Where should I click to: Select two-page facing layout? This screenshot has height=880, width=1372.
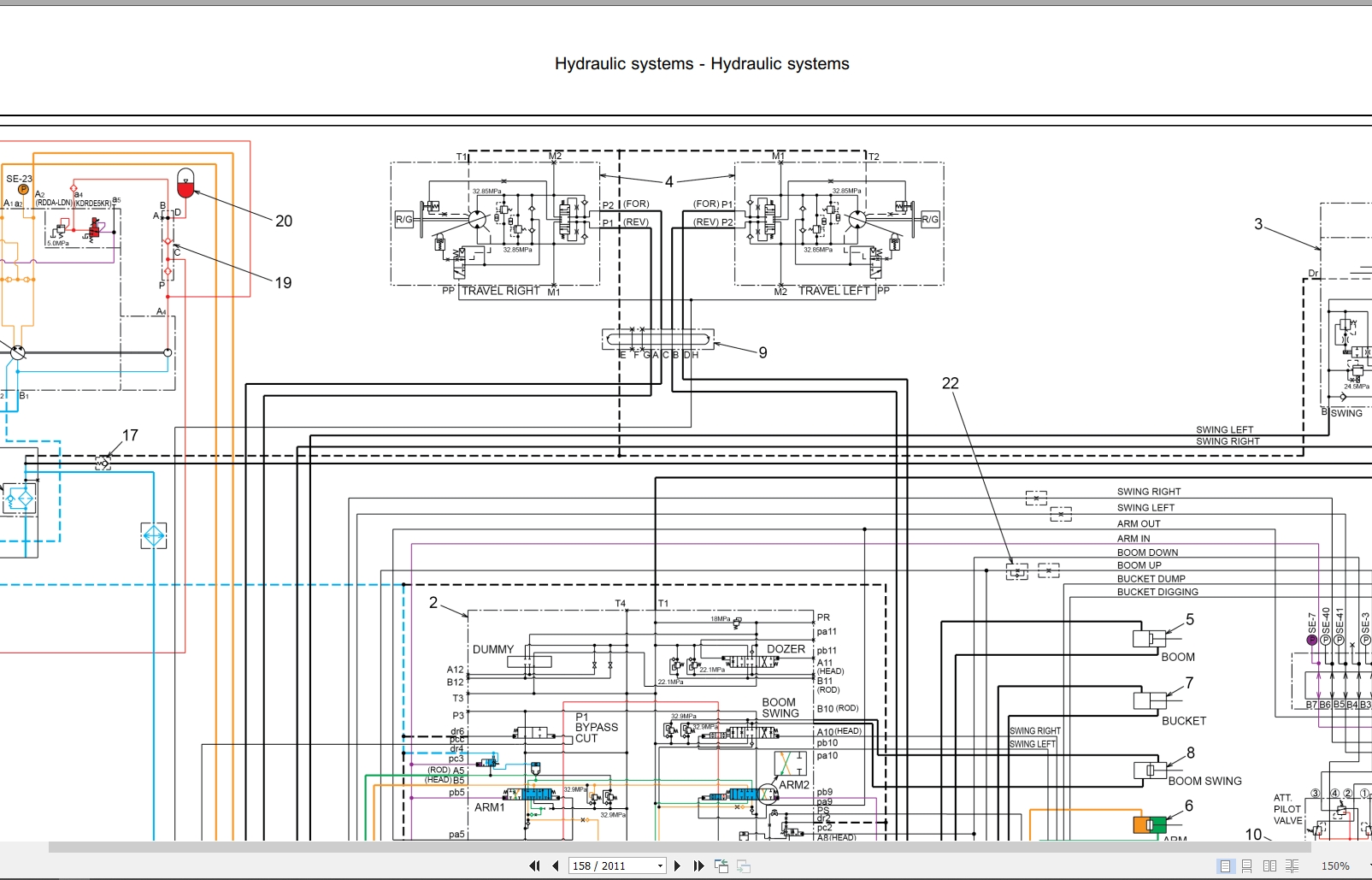pyautogui.click(x=1269, y=866)
